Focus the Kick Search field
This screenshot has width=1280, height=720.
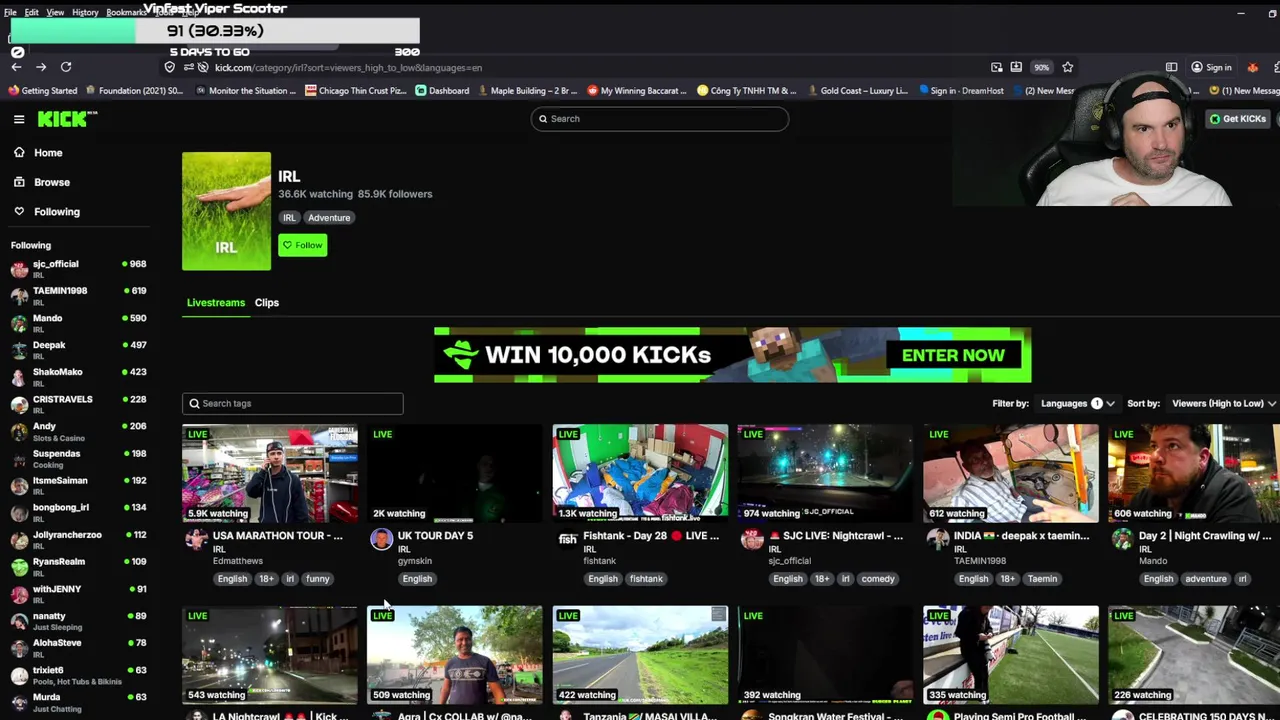pyautogui.click(x=660, y=119)
